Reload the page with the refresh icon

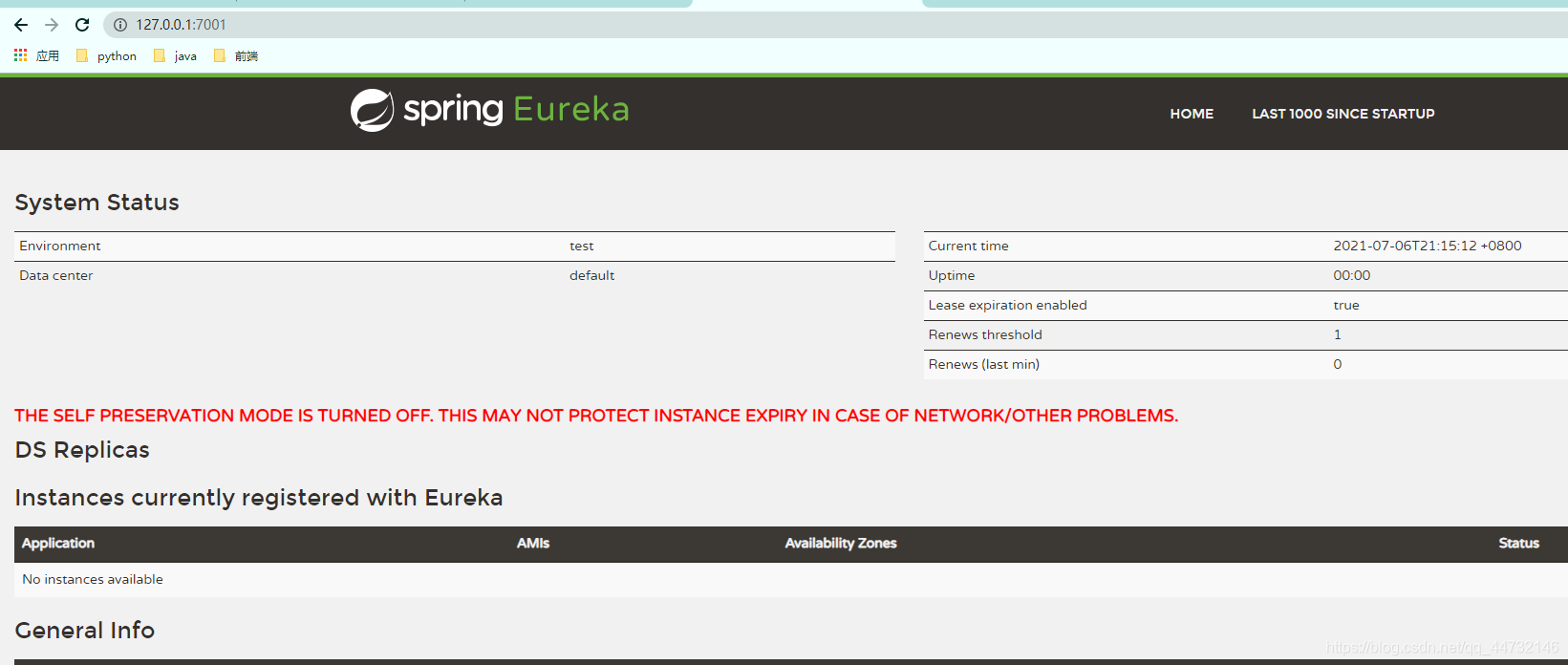tap(82, 25)
